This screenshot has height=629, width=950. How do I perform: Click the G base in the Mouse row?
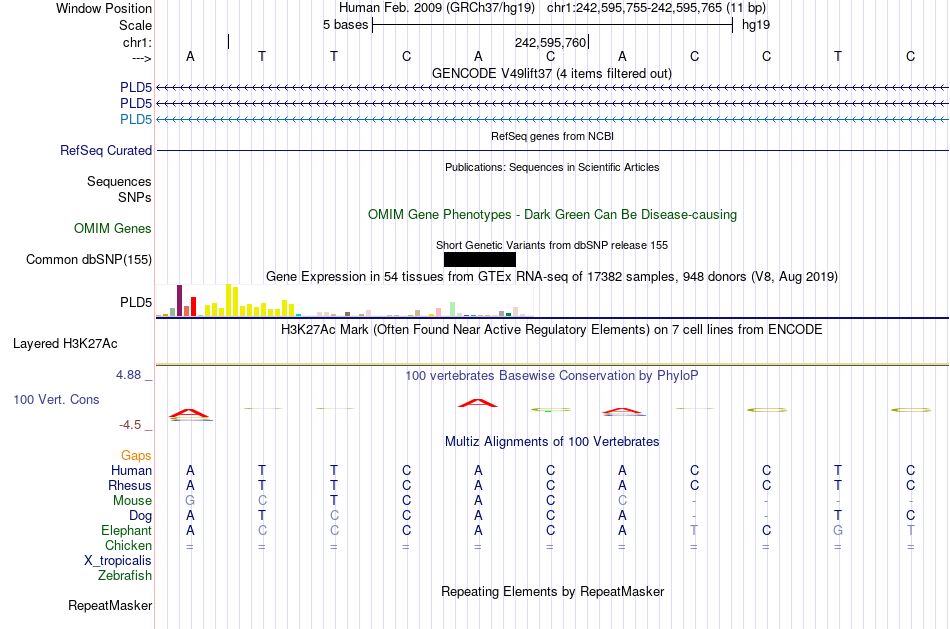pos(190,501)
